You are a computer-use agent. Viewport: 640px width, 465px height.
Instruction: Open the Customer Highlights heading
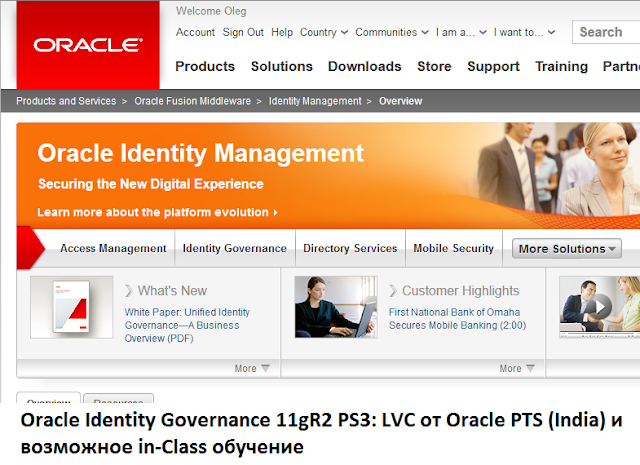(x=460, y=291)
